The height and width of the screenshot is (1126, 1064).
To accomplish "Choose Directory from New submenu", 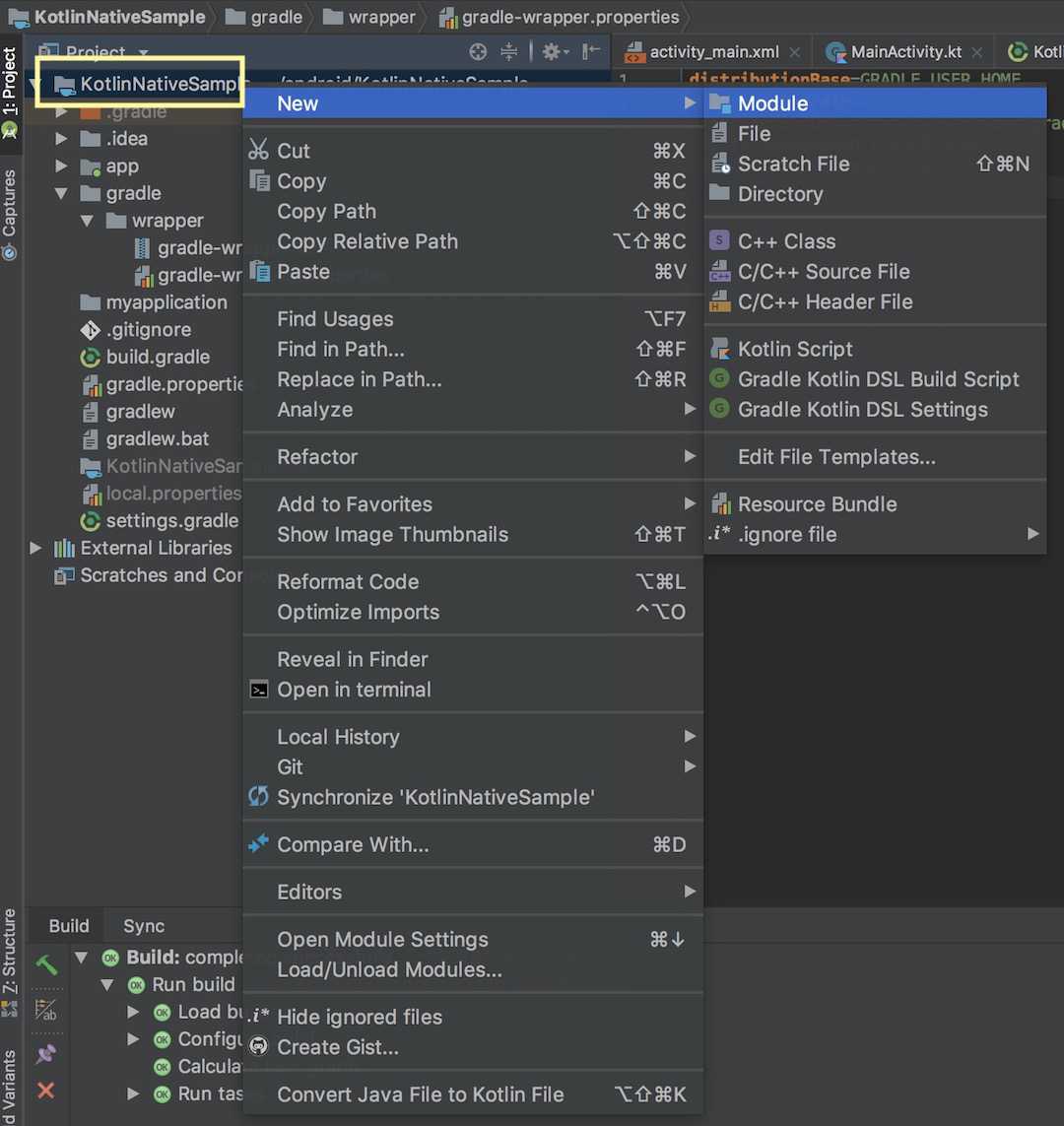I will [875, 194].
